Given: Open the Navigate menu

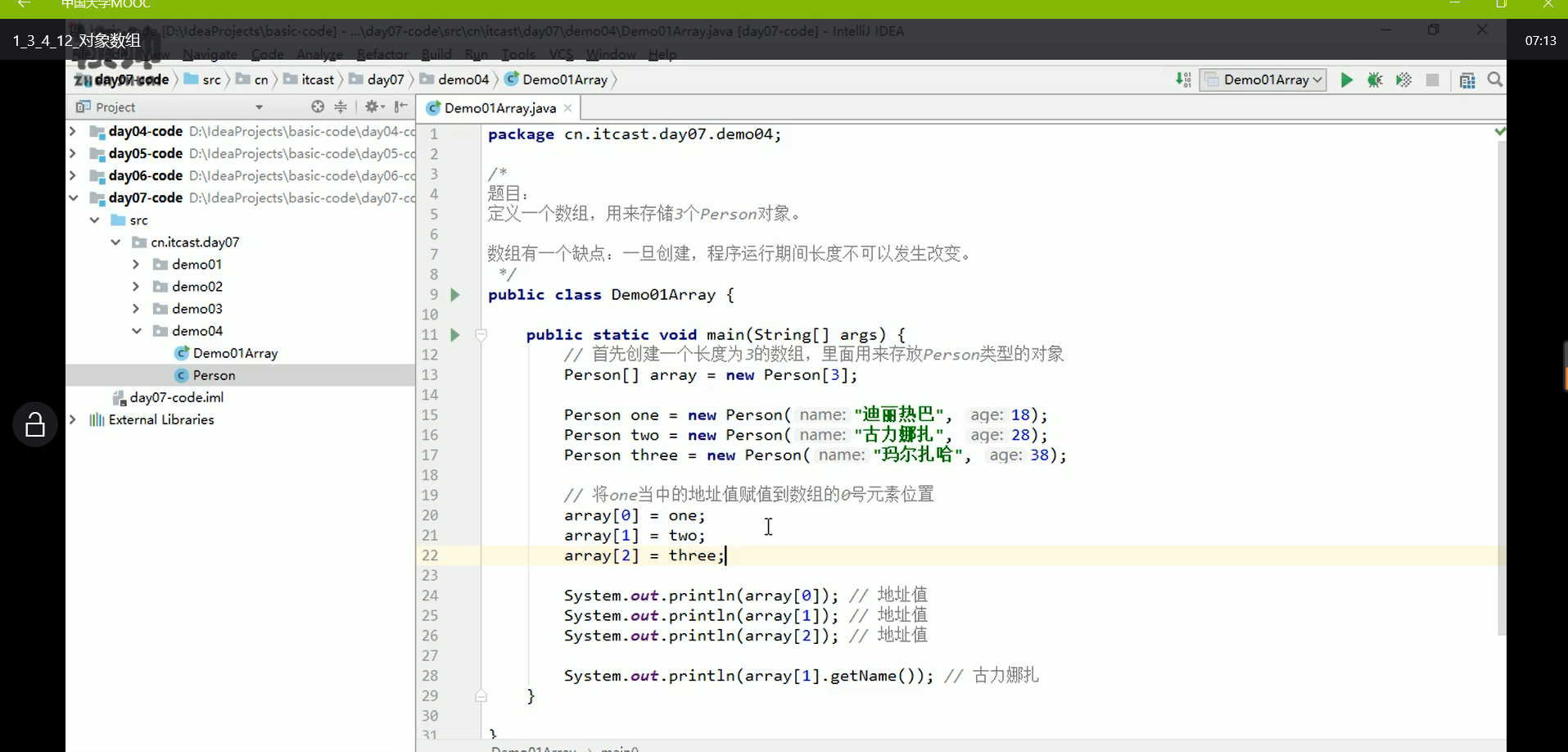Looking at the screenshot, I should pos(210,55).
